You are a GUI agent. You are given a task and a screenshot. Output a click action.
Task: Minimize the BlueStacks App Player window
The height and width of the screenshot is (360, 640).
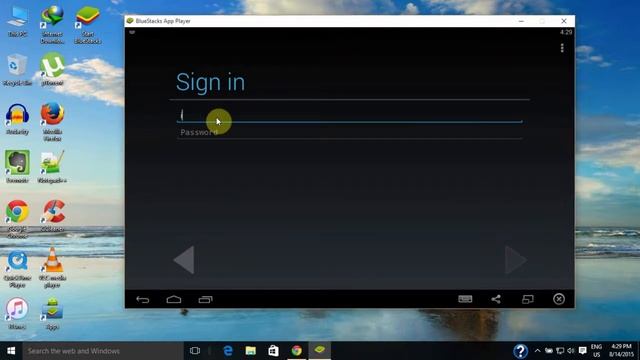521,21
